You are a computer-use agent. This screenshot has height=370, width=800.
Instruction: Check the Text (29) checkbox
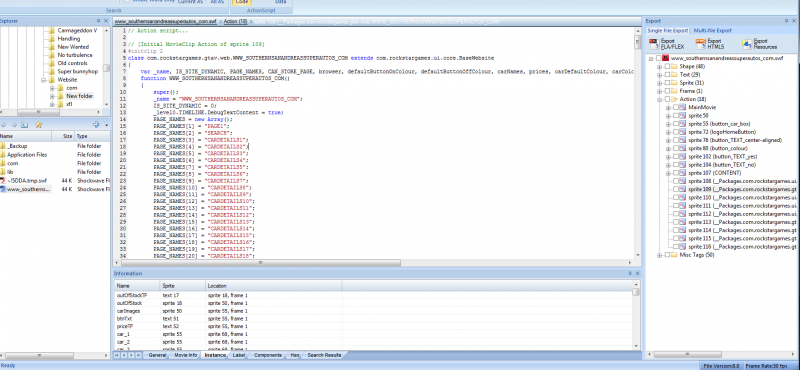pyautogui.click(x=667, y=75)
